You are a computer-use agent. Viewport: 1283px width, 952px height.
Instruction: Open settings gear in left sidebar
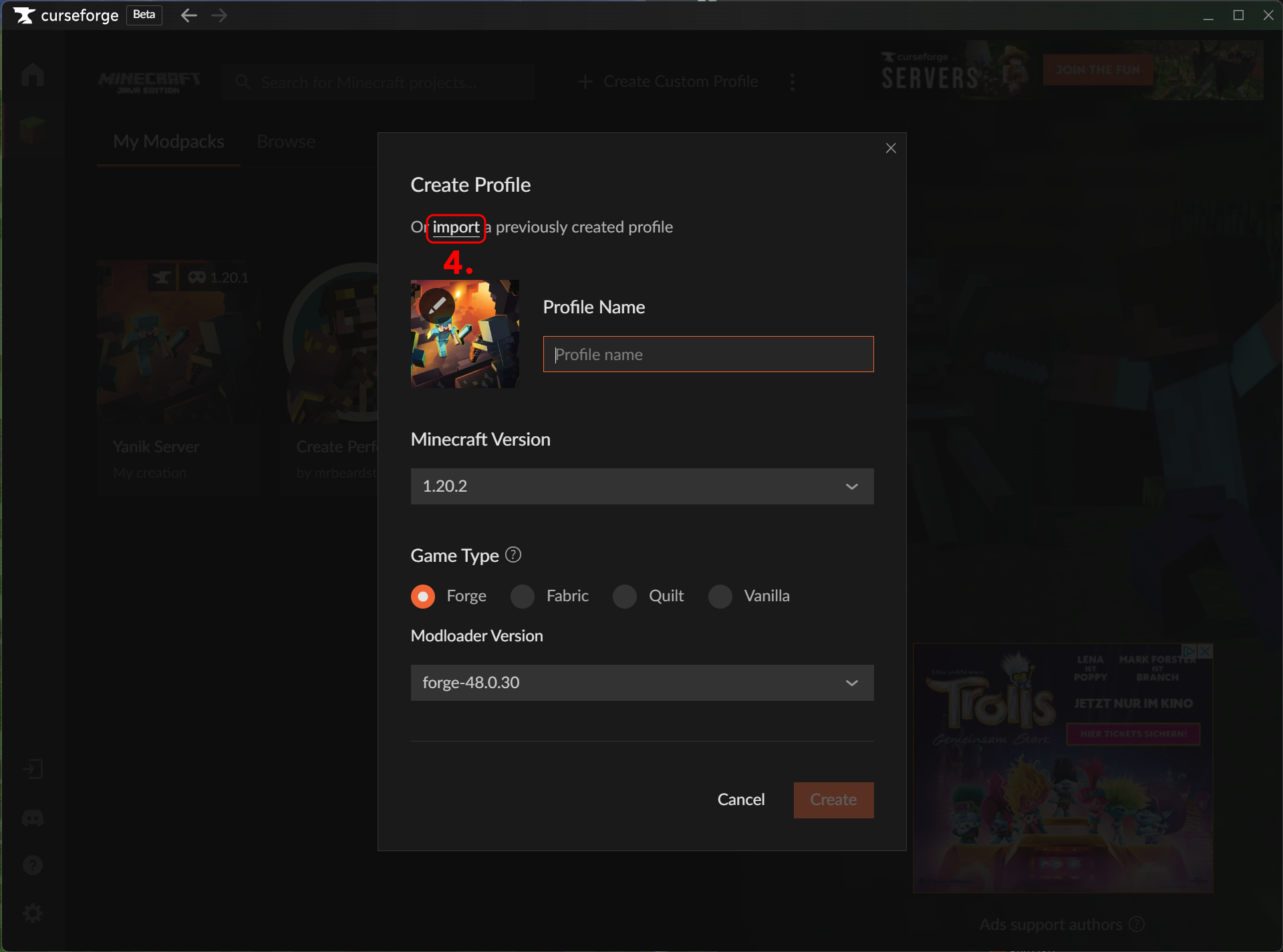(32, 913)
